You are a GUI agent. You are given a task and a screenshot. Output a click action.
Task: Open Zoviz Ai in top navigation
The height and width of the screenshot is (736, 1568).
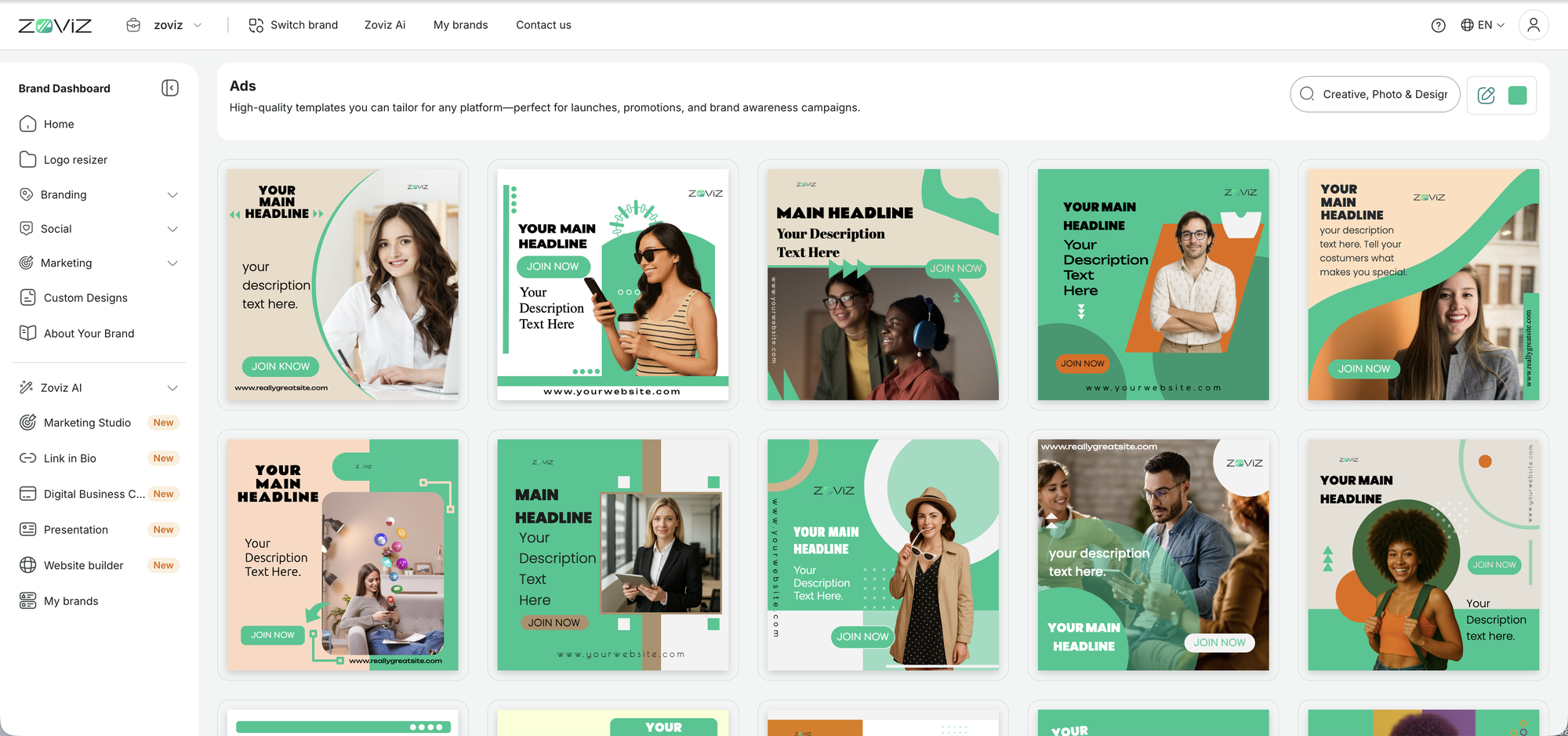coord(385,25)
